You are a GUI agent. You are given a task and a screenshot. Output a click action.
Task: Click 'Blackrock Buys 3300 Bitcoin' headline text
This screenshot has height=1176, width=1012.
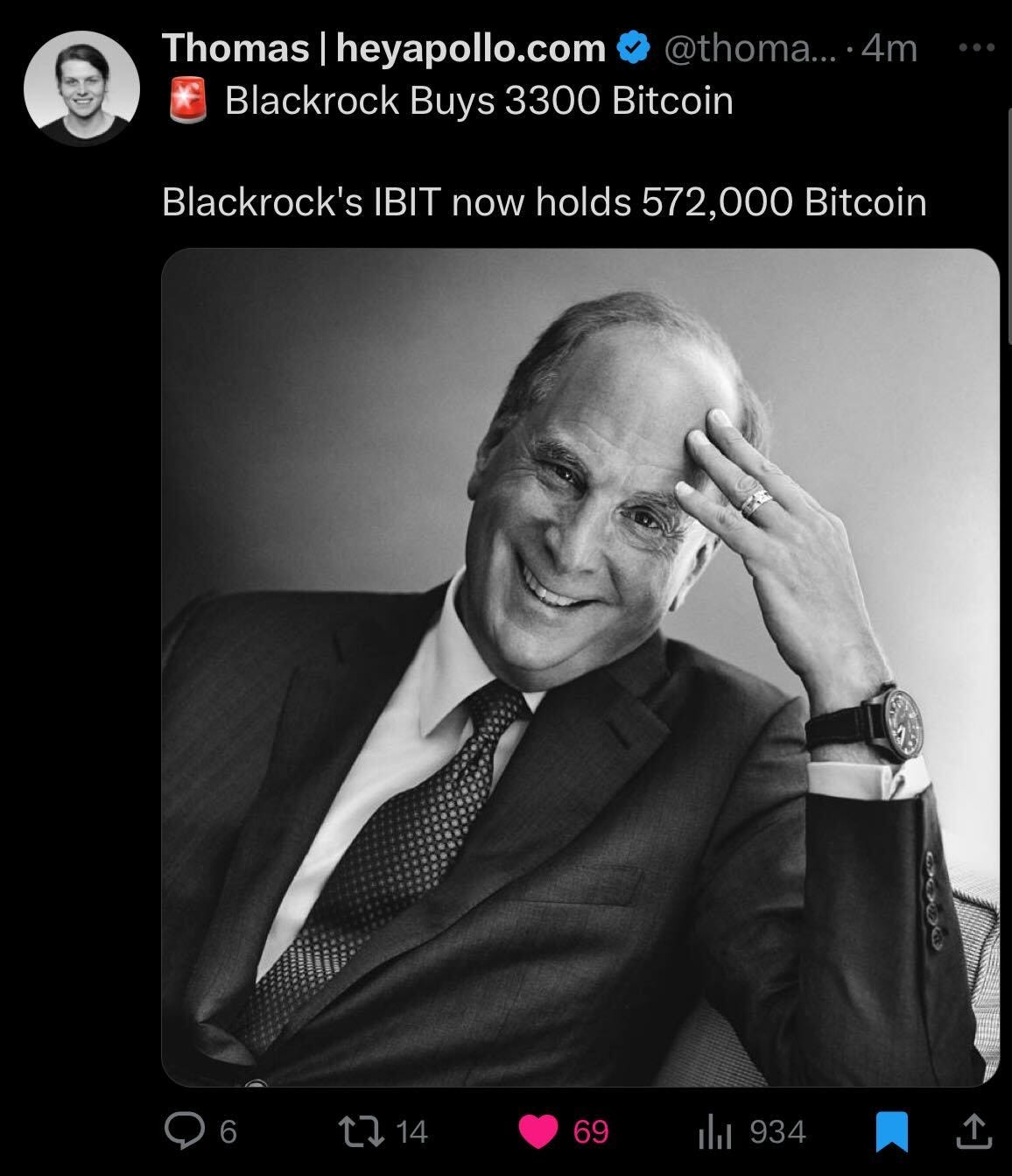click(x=479, y=101)
